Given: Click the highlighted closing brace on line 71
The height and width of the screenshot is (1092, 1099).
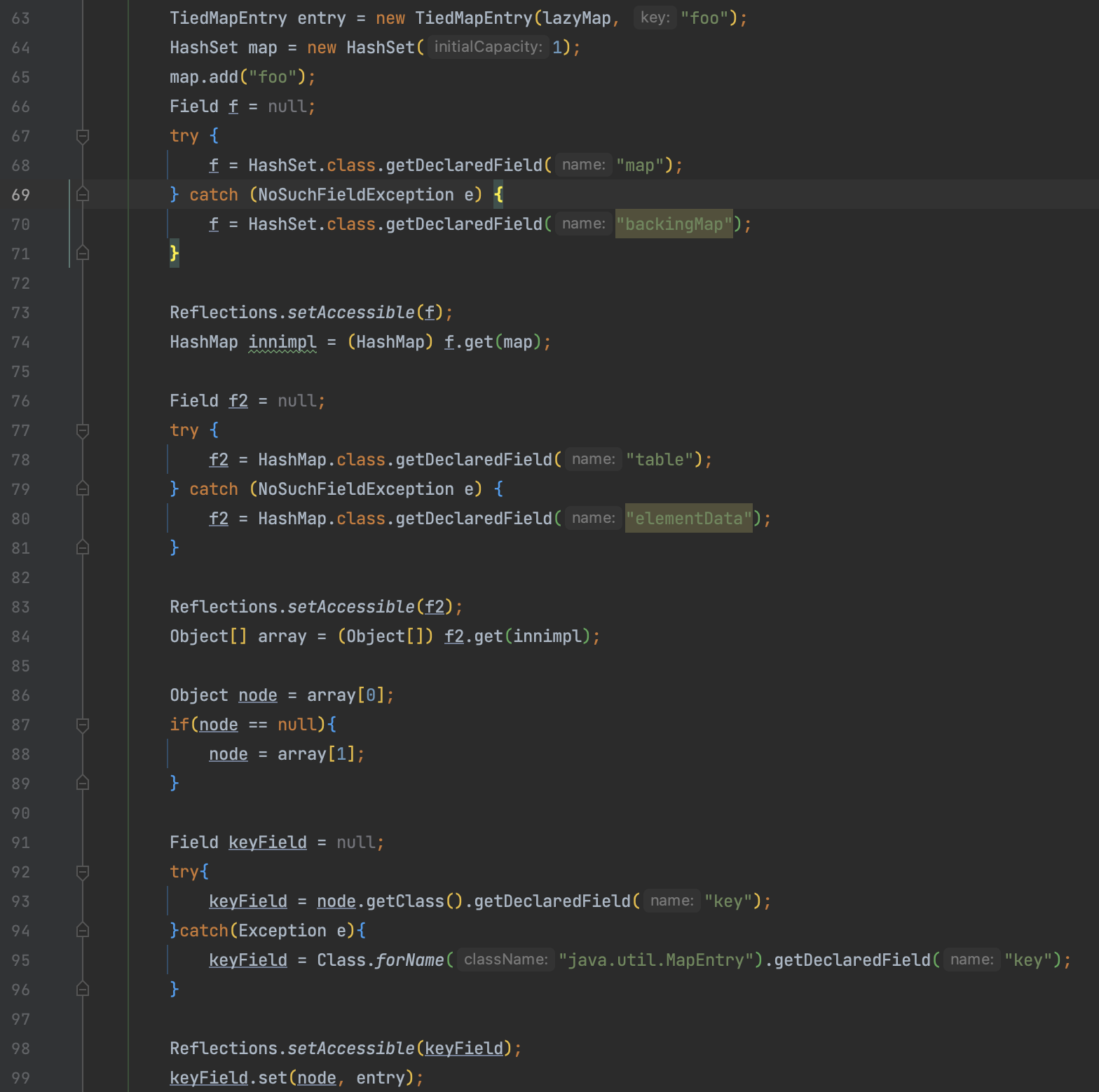Looking at the screenshot, I should pos(175,254).
